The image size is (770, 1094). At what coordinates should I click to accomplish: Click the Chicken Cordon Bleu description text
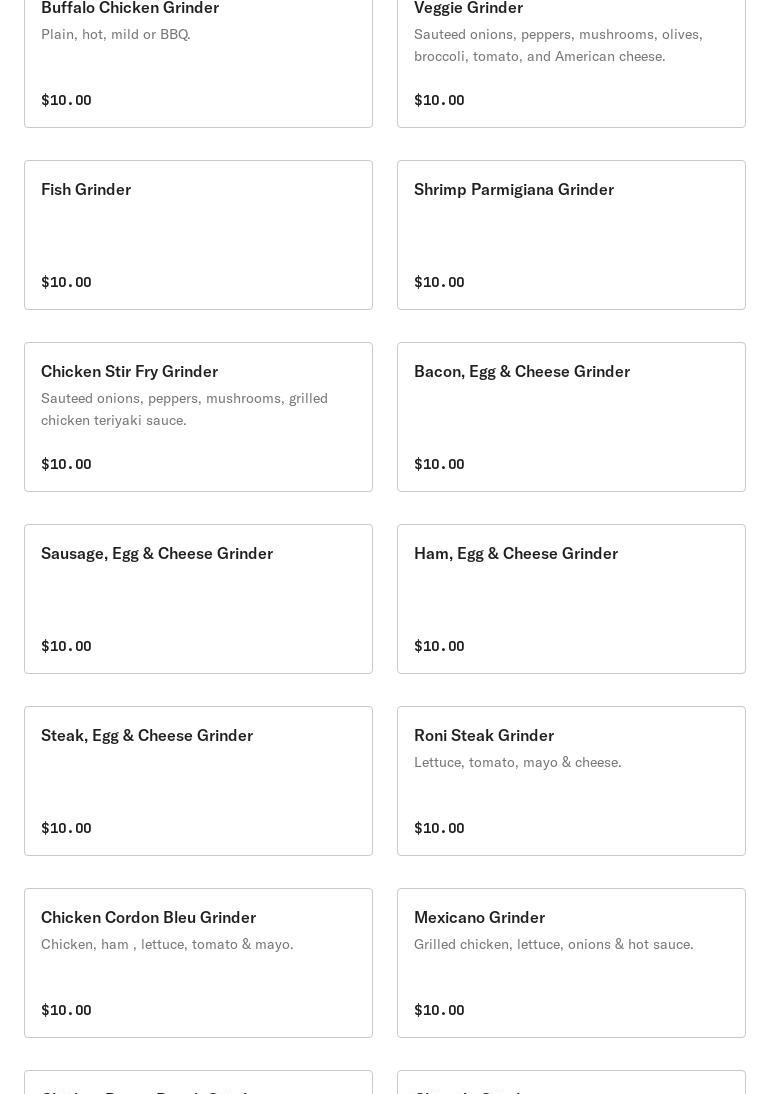(167, 944)
